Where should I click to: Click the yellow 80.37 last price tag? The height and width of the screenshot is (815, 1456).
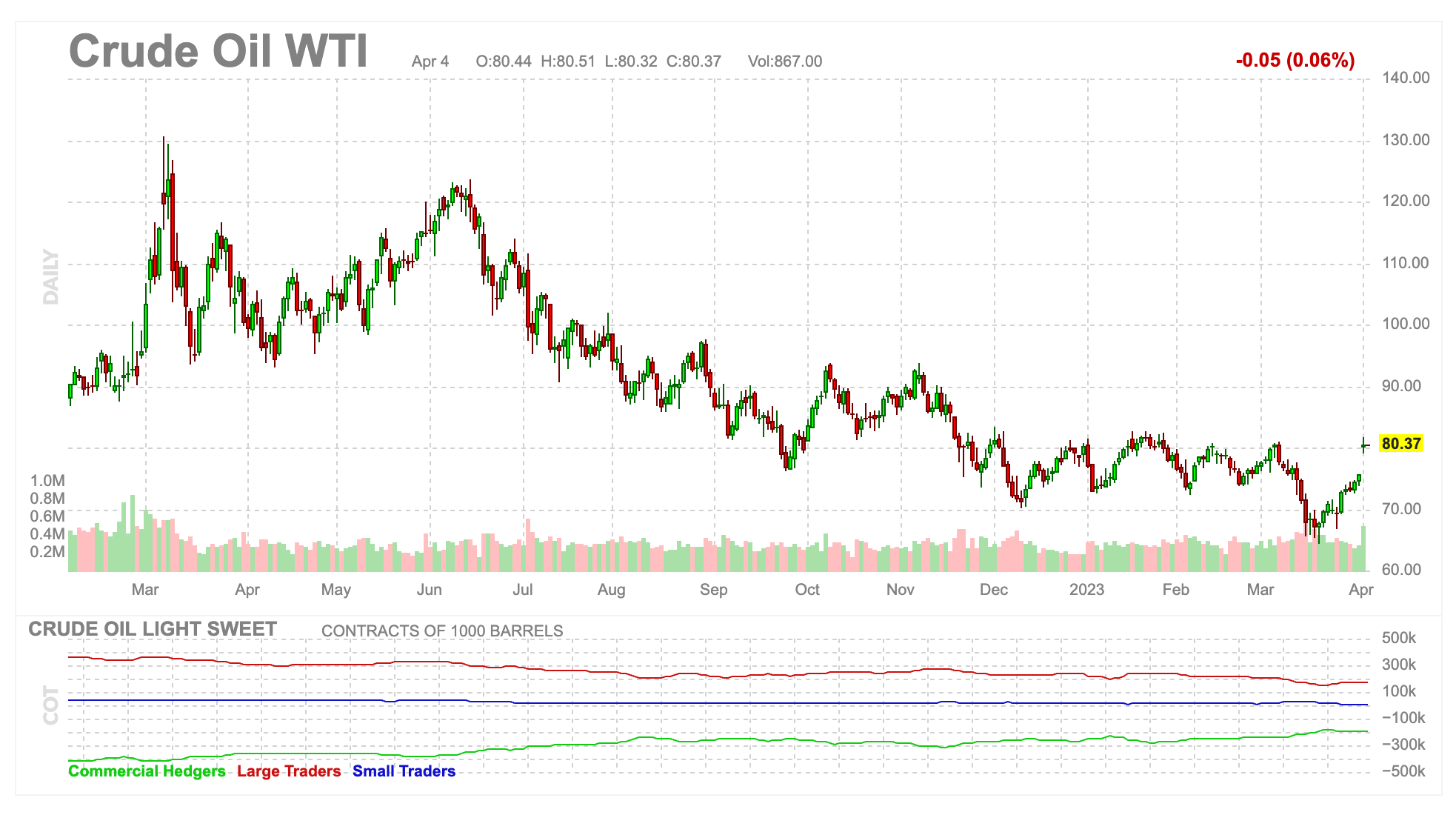pos(1401,444)
